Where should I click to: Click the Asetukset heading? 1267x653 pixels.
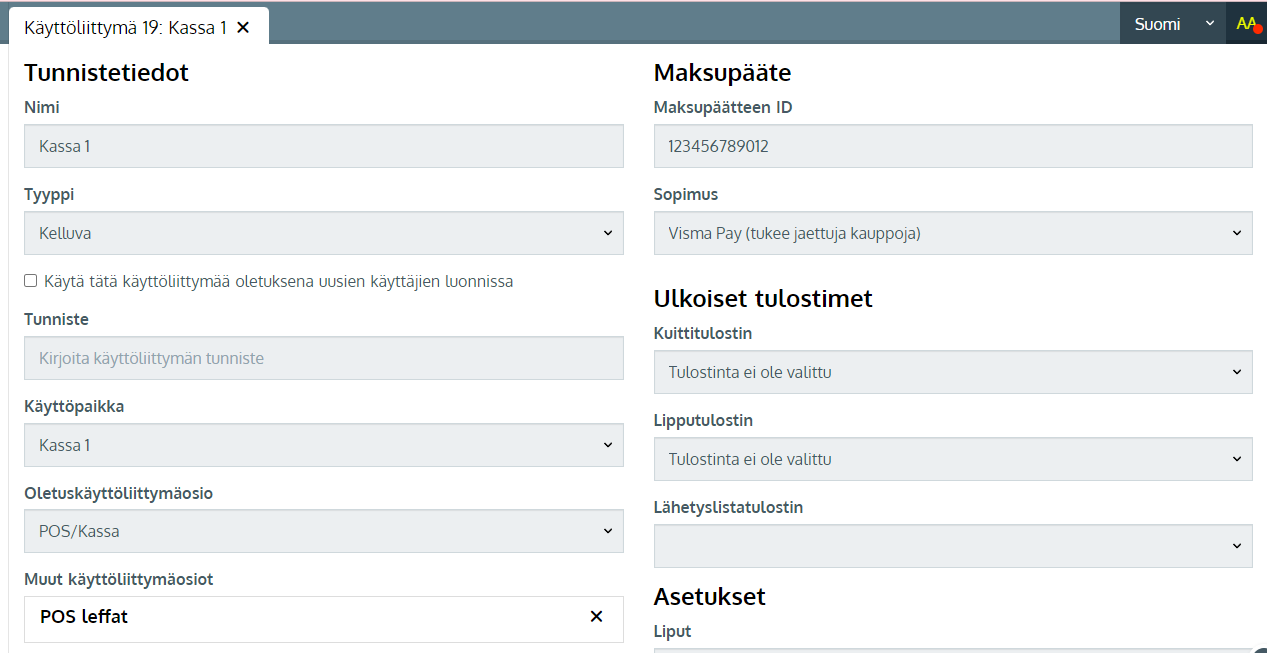[709, 596]
